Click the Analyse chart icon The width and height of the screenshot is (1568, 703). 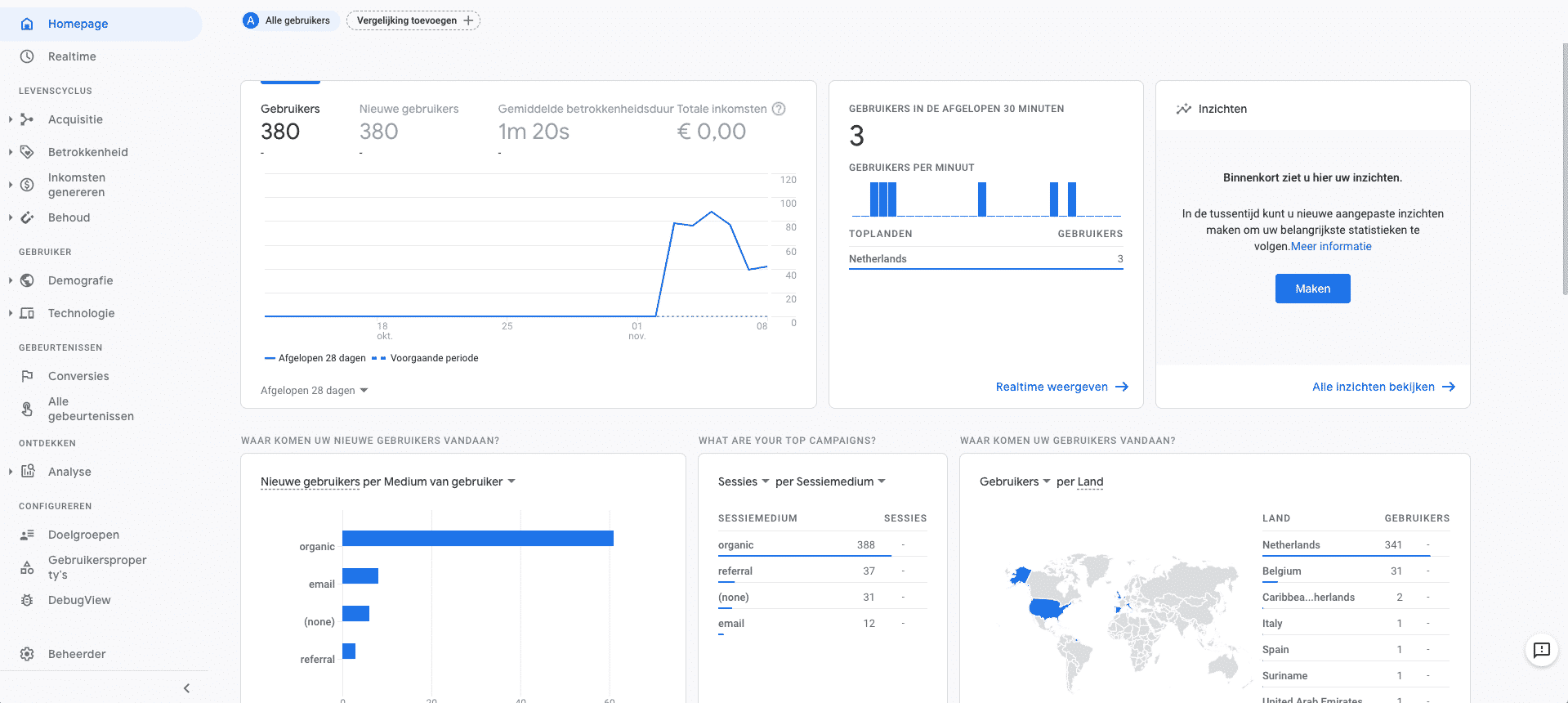coord(28,471)
